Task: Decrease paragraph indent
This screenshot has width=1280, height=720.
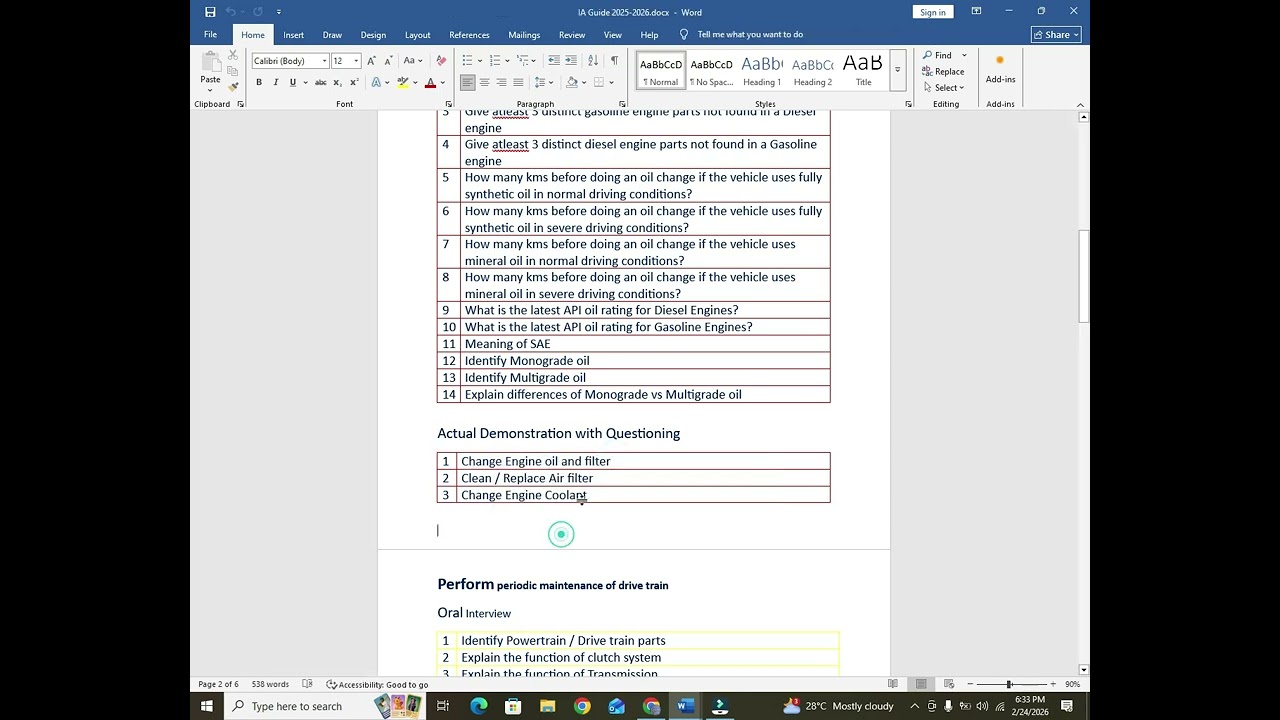Action: click(554, 61)
